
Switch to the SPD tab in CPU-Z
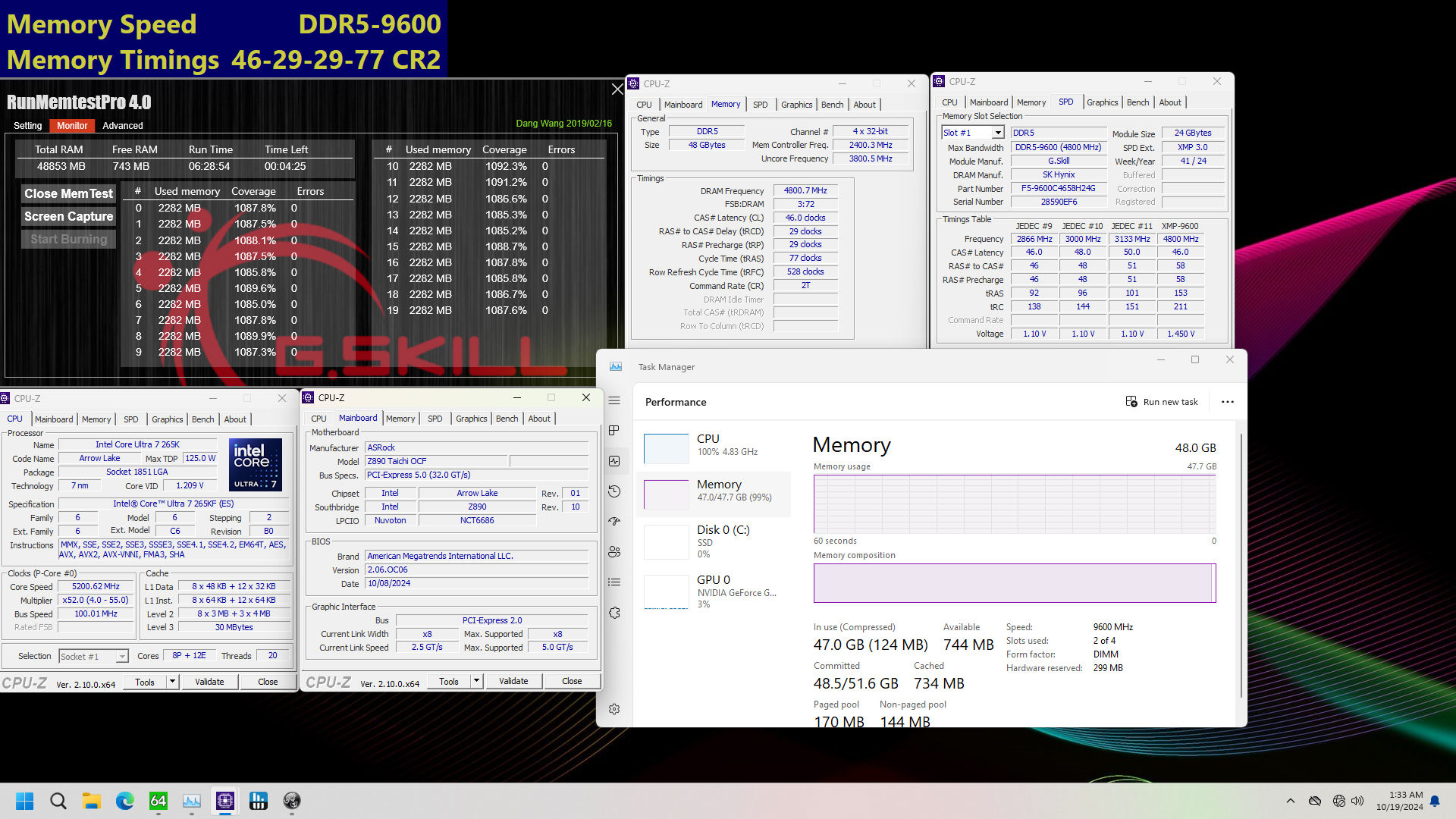point(131,419)
